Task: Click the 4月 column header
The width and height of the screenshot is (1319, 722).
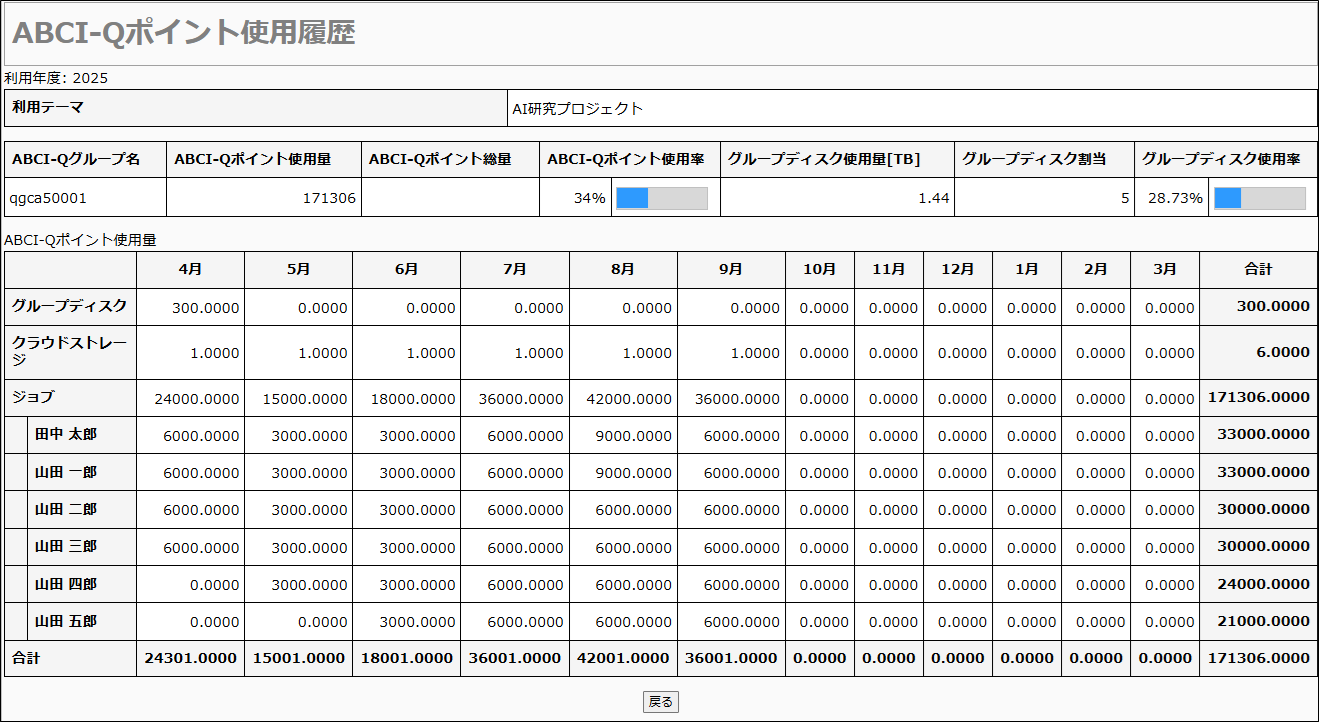Action: click(x=190, y=269)
